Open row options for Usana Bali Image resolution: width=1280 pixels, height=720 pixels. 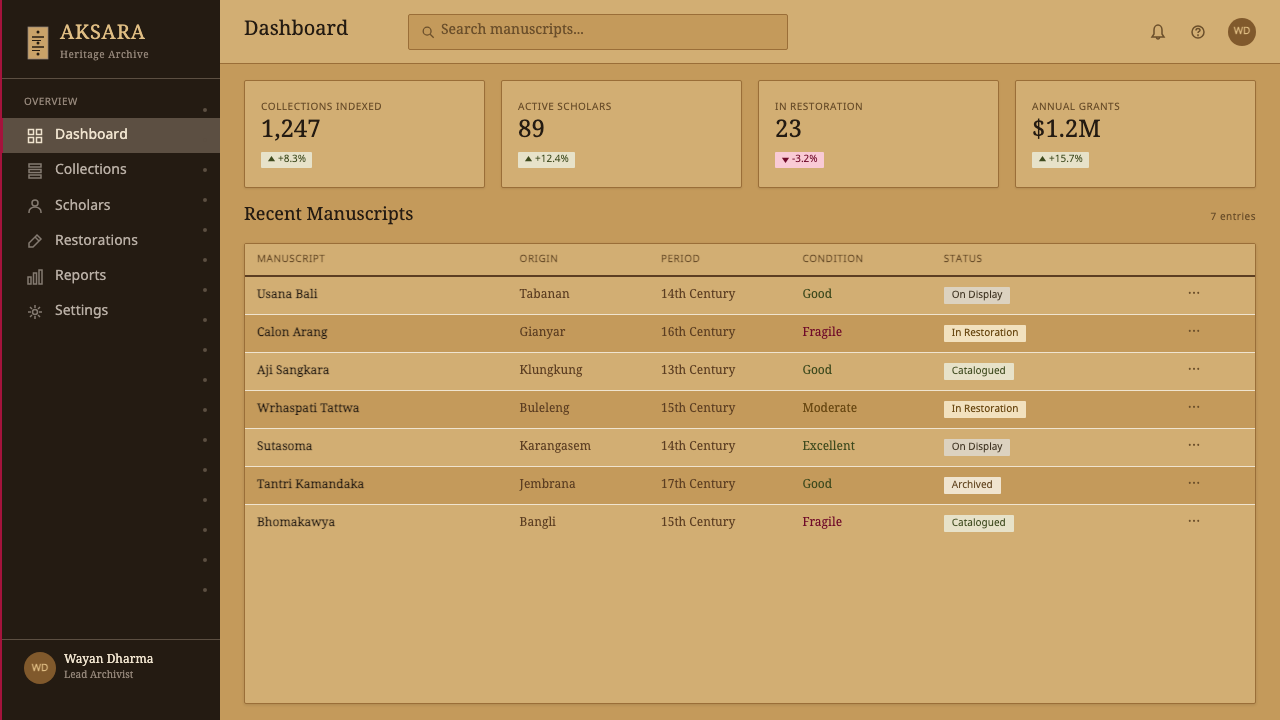point(1194,293)
